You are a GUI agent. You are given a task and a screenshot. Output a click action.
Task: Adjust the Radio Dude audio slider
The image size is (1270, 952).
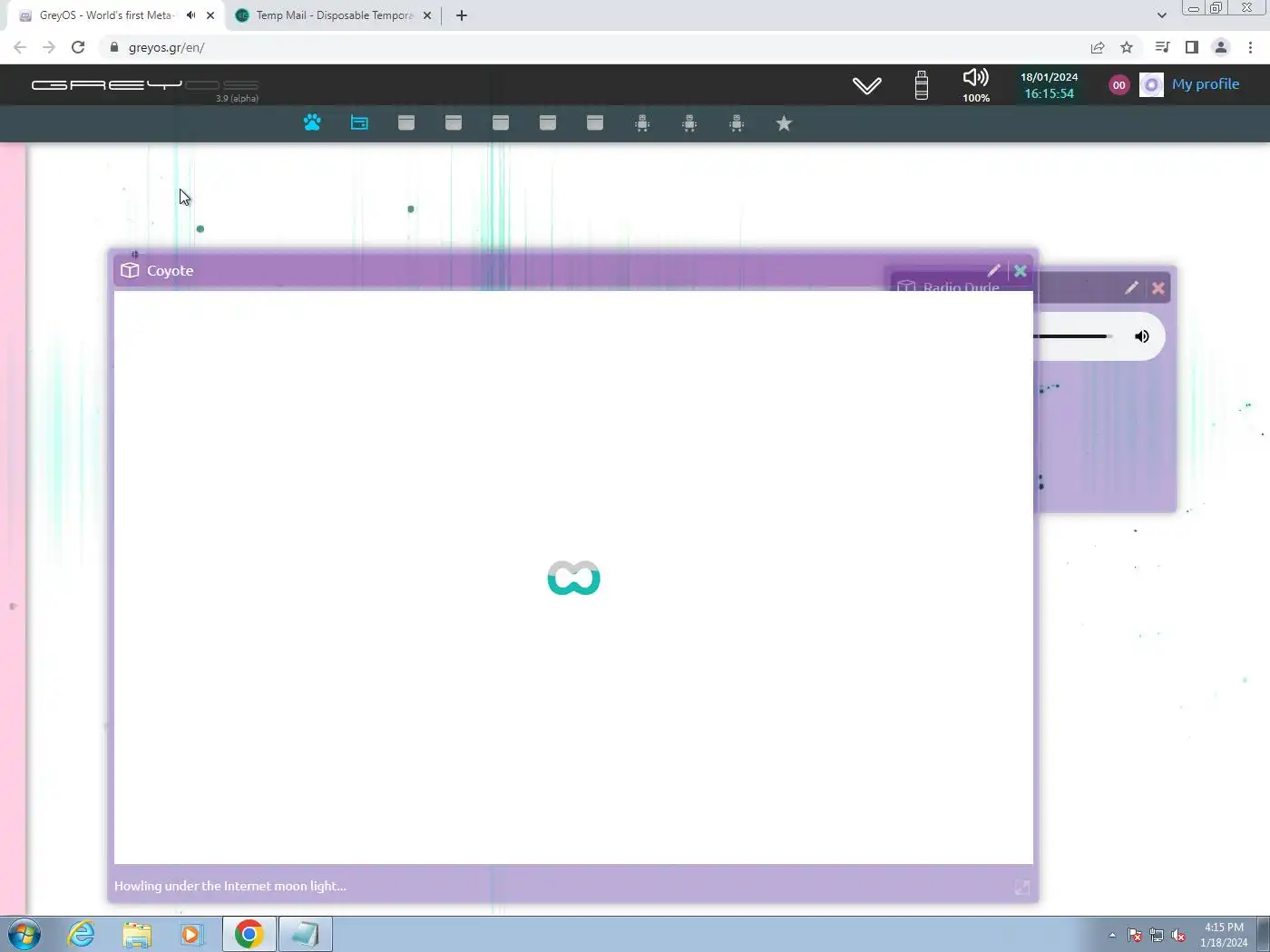coord(1072,336)
